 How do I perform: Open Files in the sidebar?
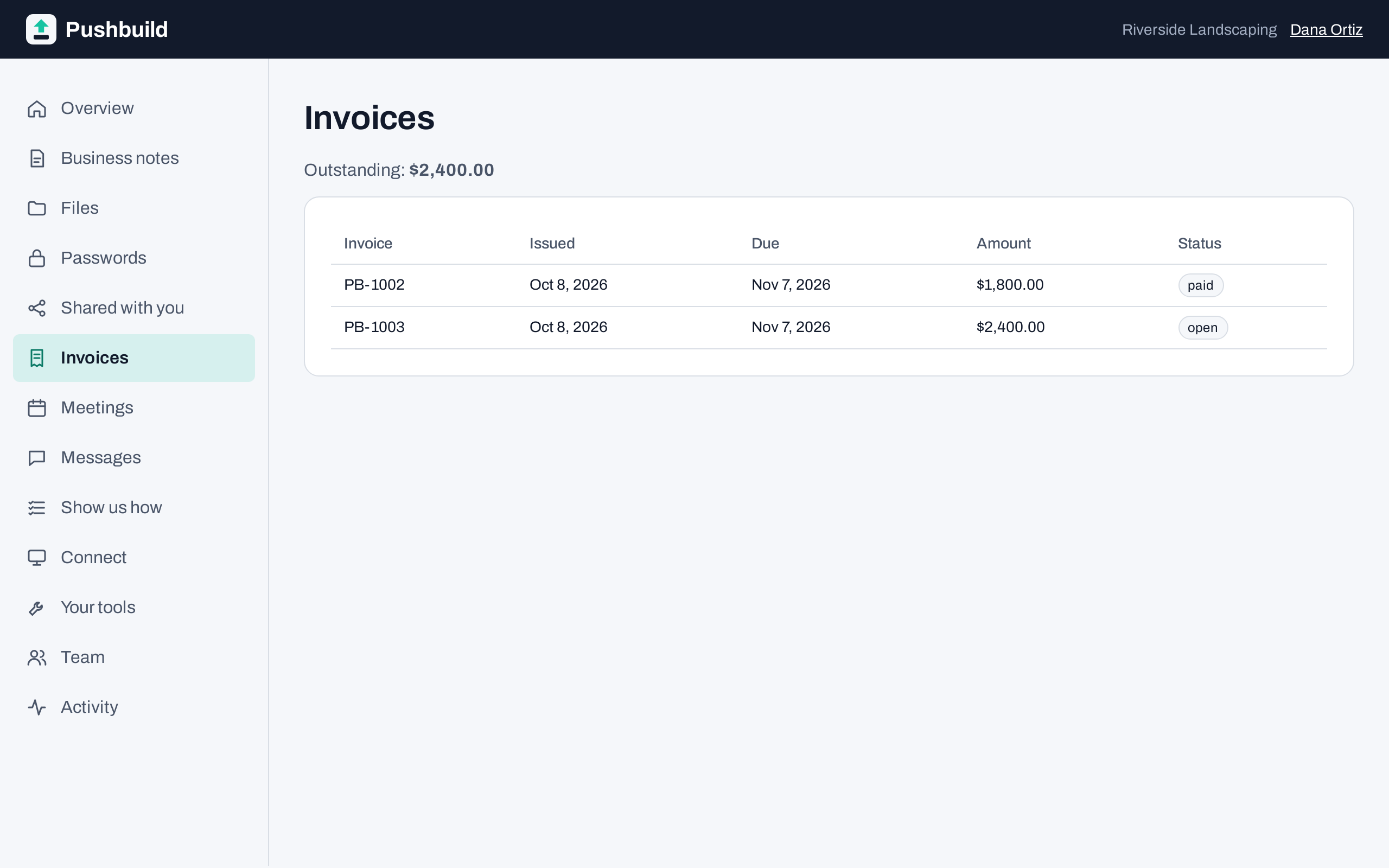[x=133, y=208]
